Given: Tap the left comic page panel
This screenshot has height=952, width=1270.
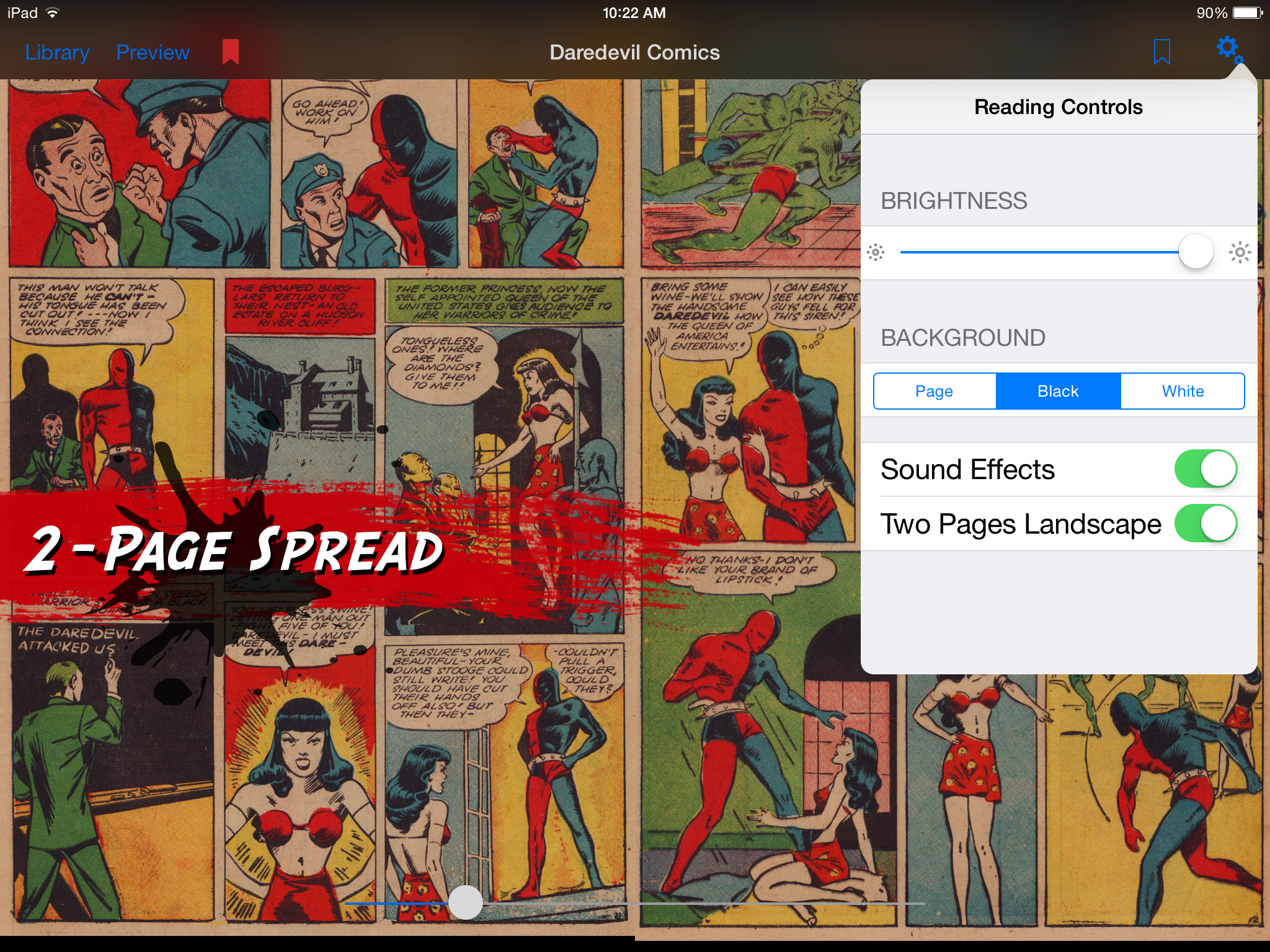Looking at the screenshot, I should [x=317, y=507].
